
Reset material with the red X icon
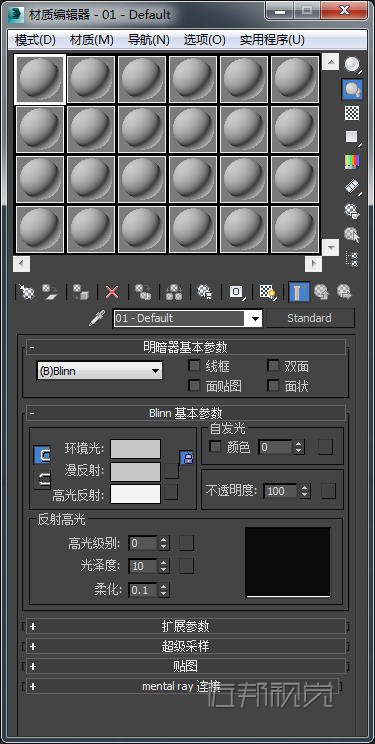point(112,292)
